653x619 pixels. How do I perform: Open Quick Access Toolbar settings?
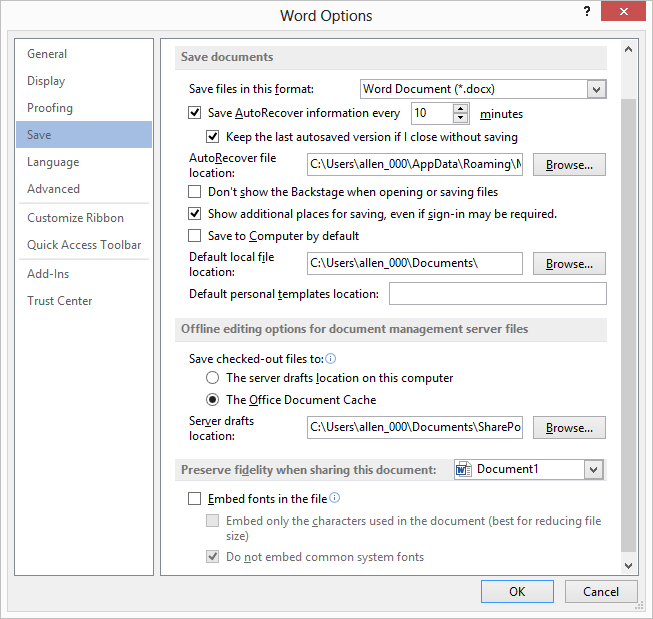pyautogui.click(x=84, y=245)
